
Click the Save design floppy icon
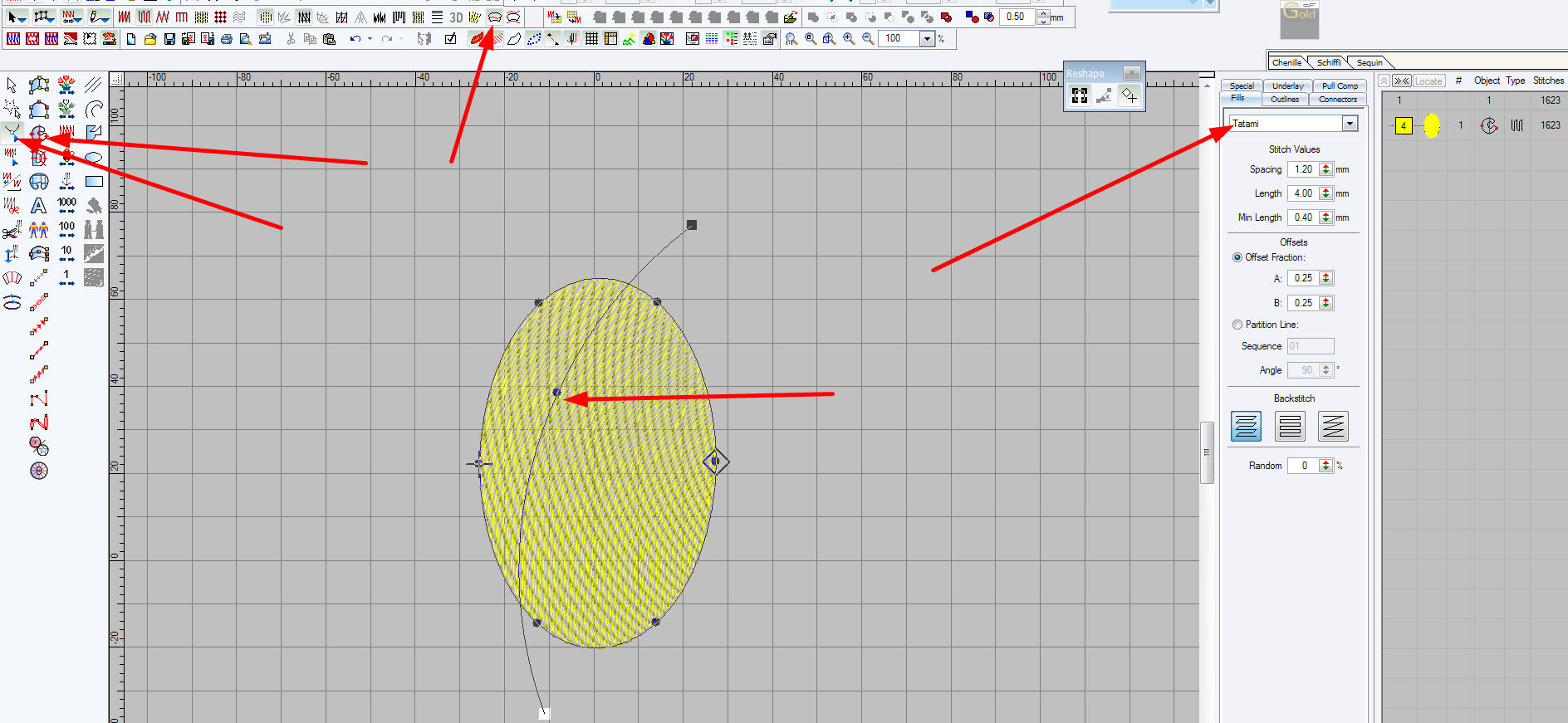pyautogui.click(x=169, y=39)
